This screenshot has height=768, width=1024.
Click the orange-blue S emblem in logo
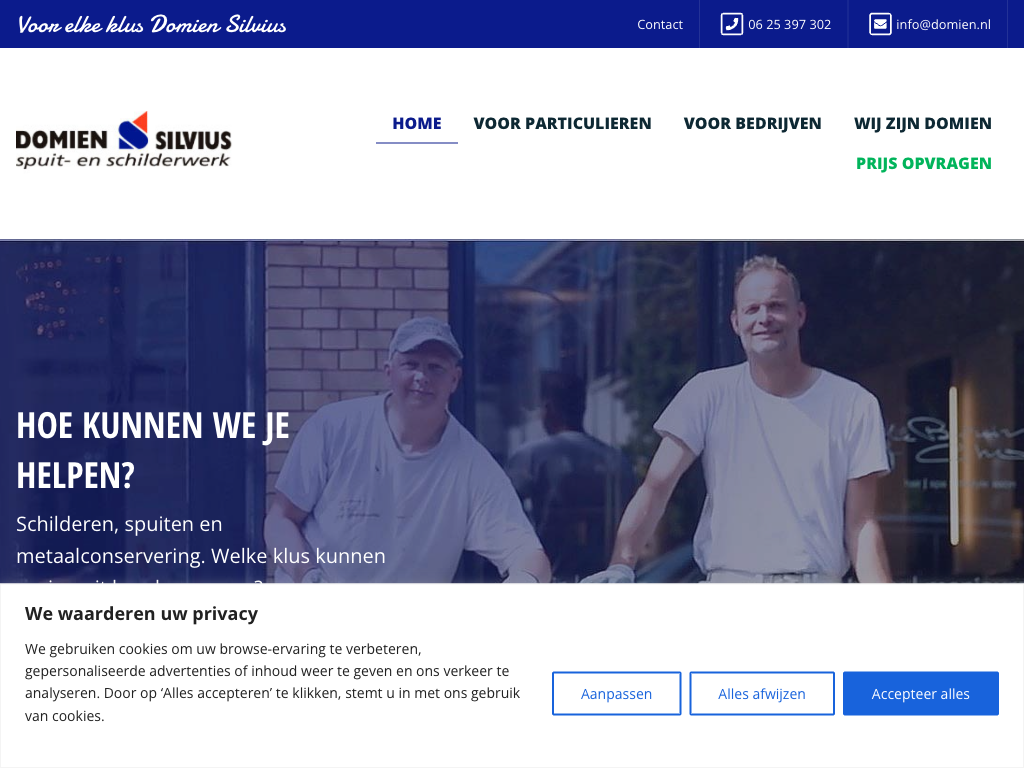click(133, 131)
